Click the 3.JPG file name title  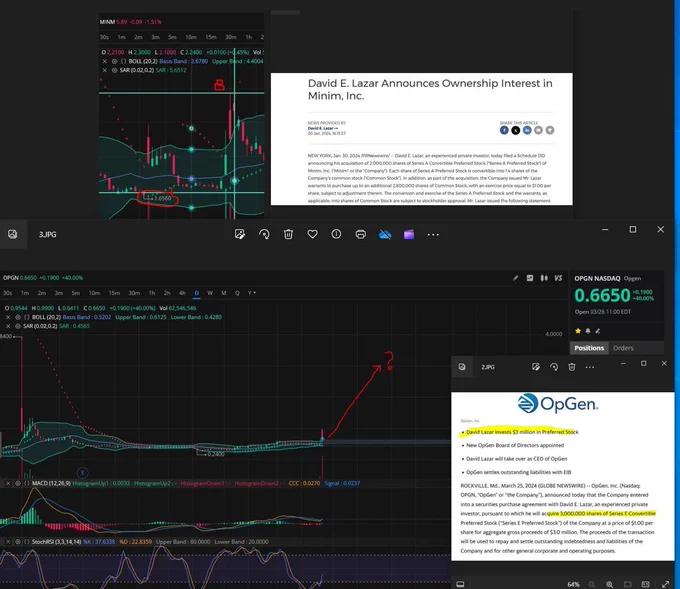point(48,234)
